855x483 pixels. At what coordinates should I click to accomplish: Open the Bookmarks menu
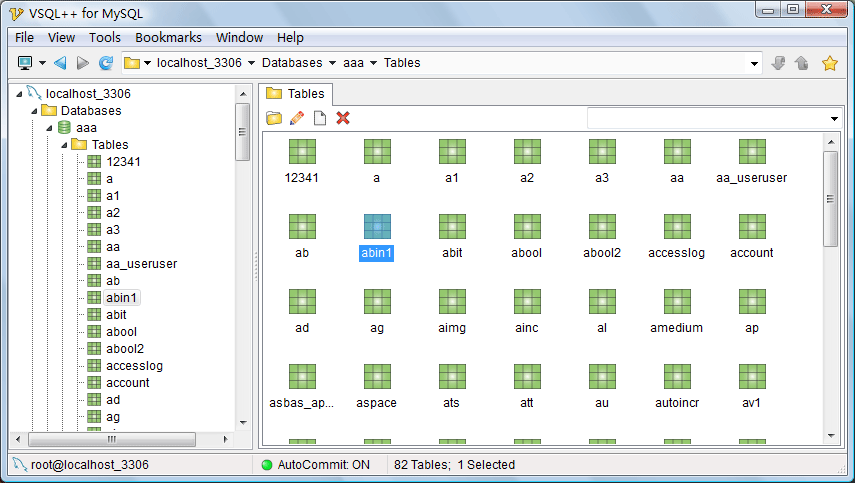point(168,37)
